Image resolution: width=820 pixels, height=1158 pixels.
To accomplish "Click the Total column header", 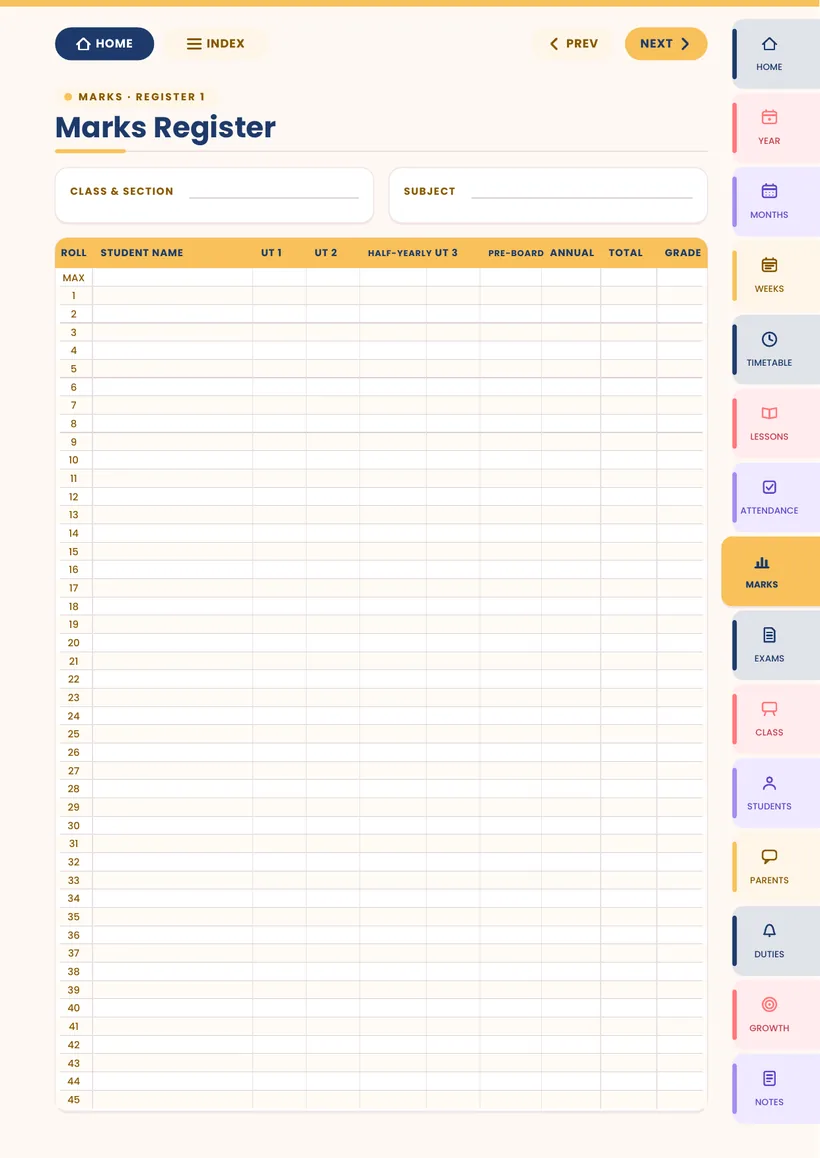I will [626, 253].
